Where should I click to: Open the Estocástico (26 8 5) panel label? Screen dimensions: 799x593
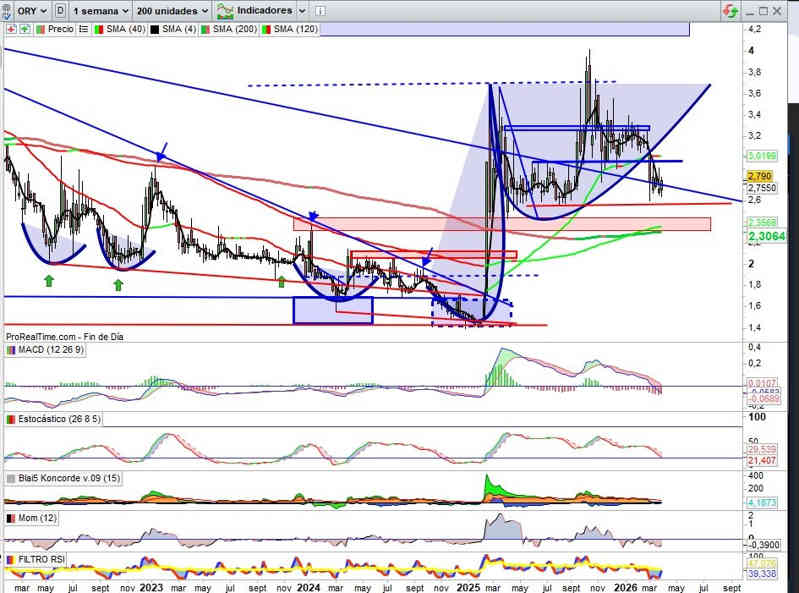pyautogui.click(x=62, y=418)
